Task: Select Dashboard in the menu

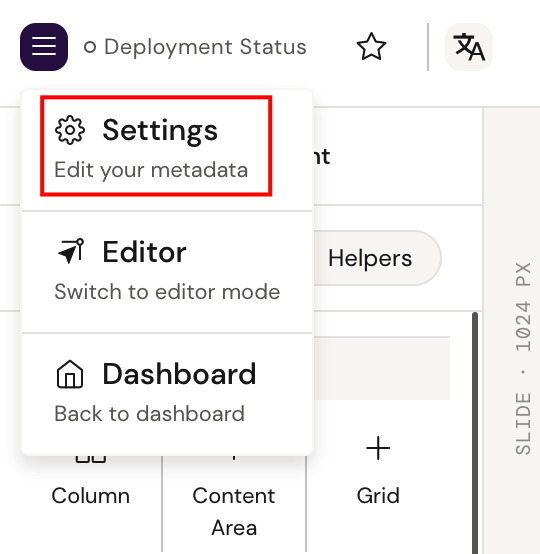Action: click(167, 394)
